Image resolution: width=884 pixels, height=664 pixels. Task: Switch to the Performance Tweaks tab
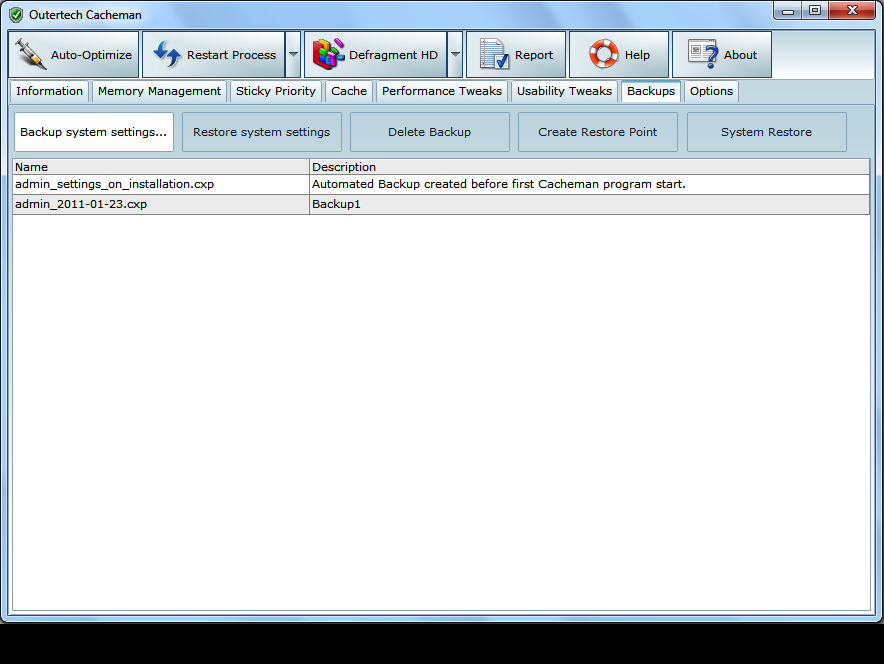tap(441, 91)
